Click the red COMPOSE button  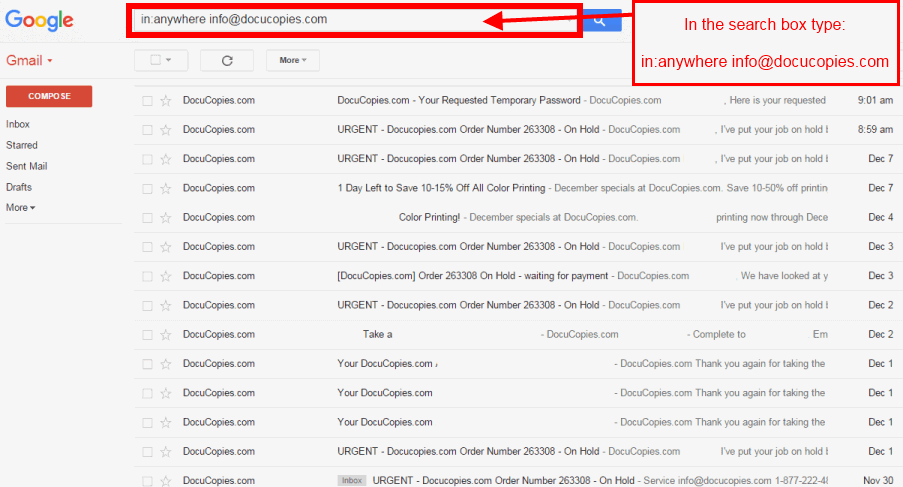[49, 96]
